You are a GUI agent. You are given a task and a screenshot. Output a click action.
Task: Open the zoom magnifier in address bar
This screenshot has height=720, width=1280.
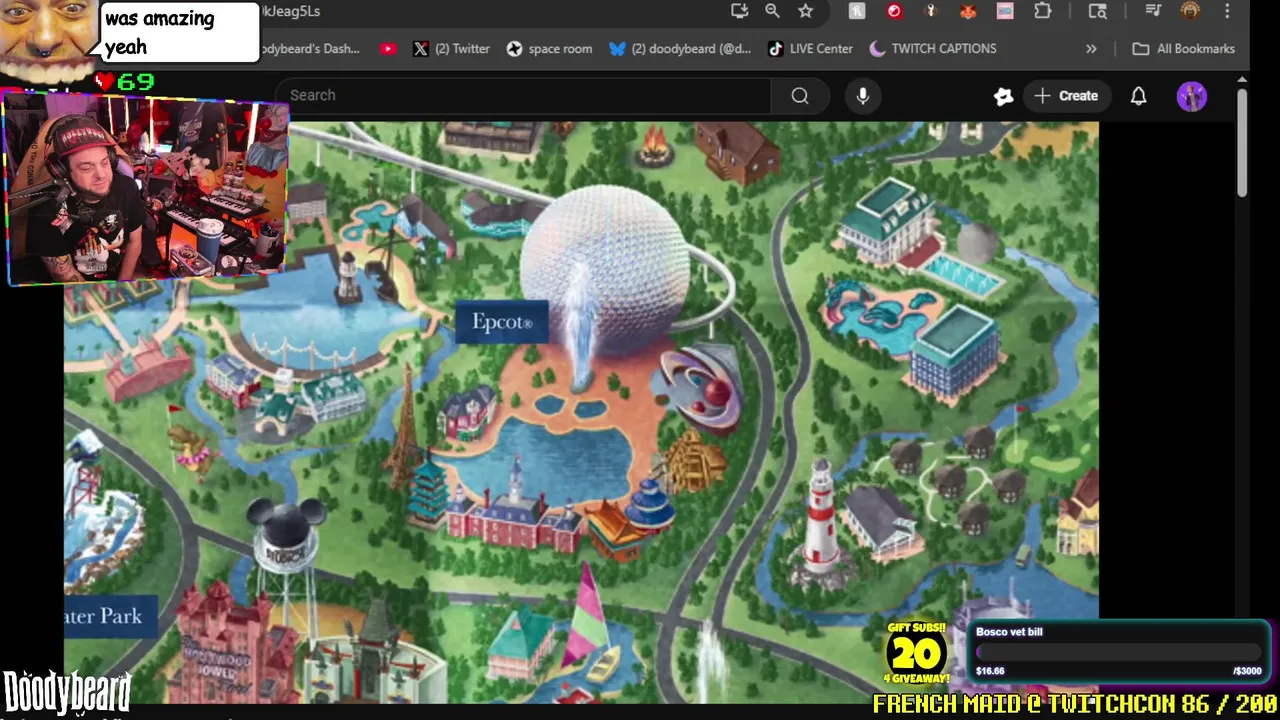click(772, 11)
